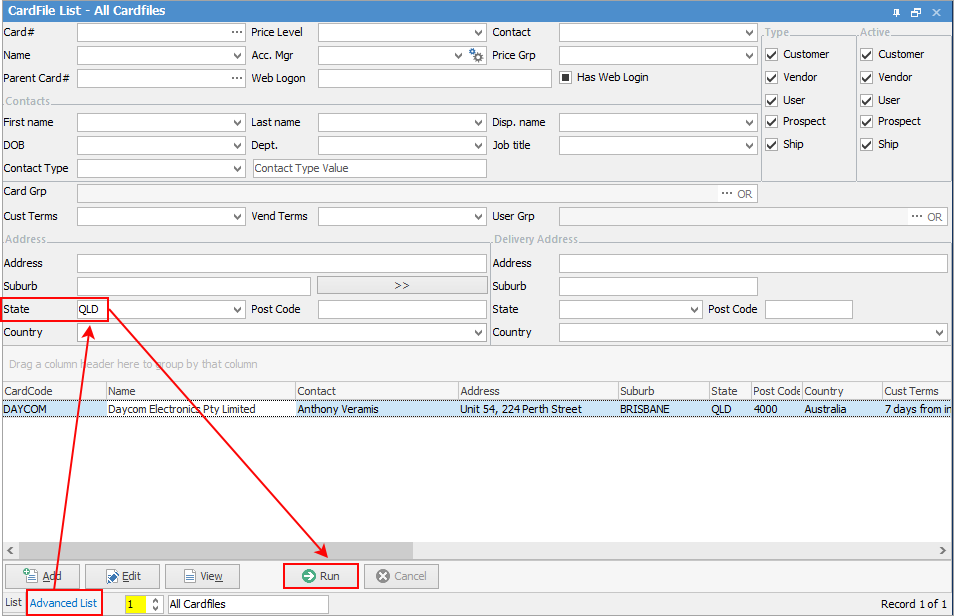This screenshot has height=616, width=954.
Task: Click the Card# ellipsis lookup button
Action: coord(237,32)
